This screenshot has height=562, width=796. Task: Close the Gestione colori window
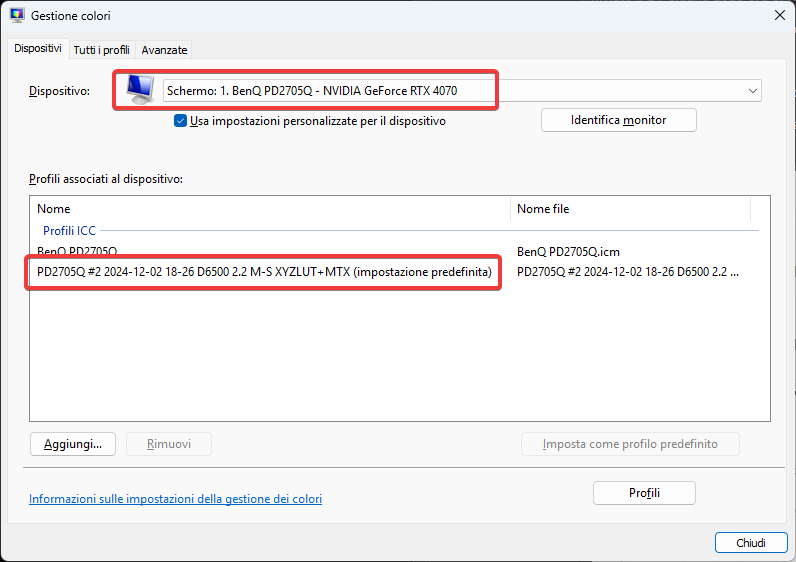pyautogui.click(x=780, y=15)
